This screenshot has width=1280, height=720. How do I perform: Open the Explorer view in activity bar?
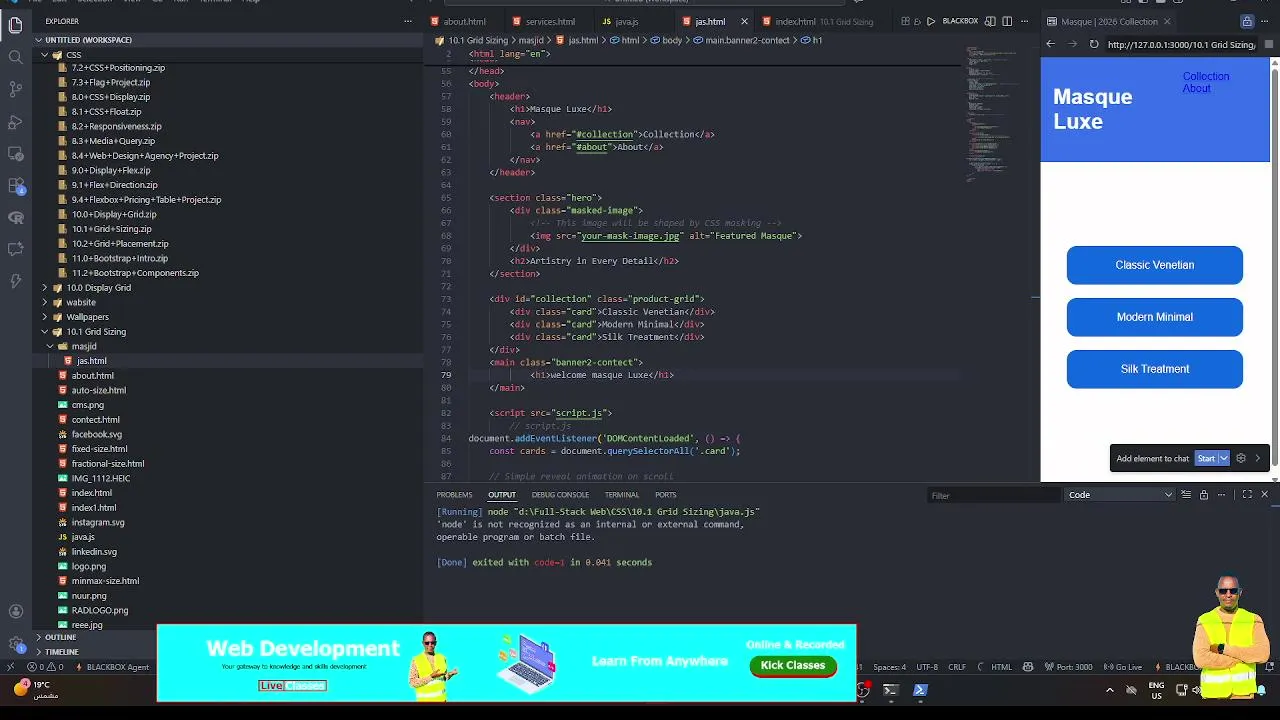[x=15, y=25]
